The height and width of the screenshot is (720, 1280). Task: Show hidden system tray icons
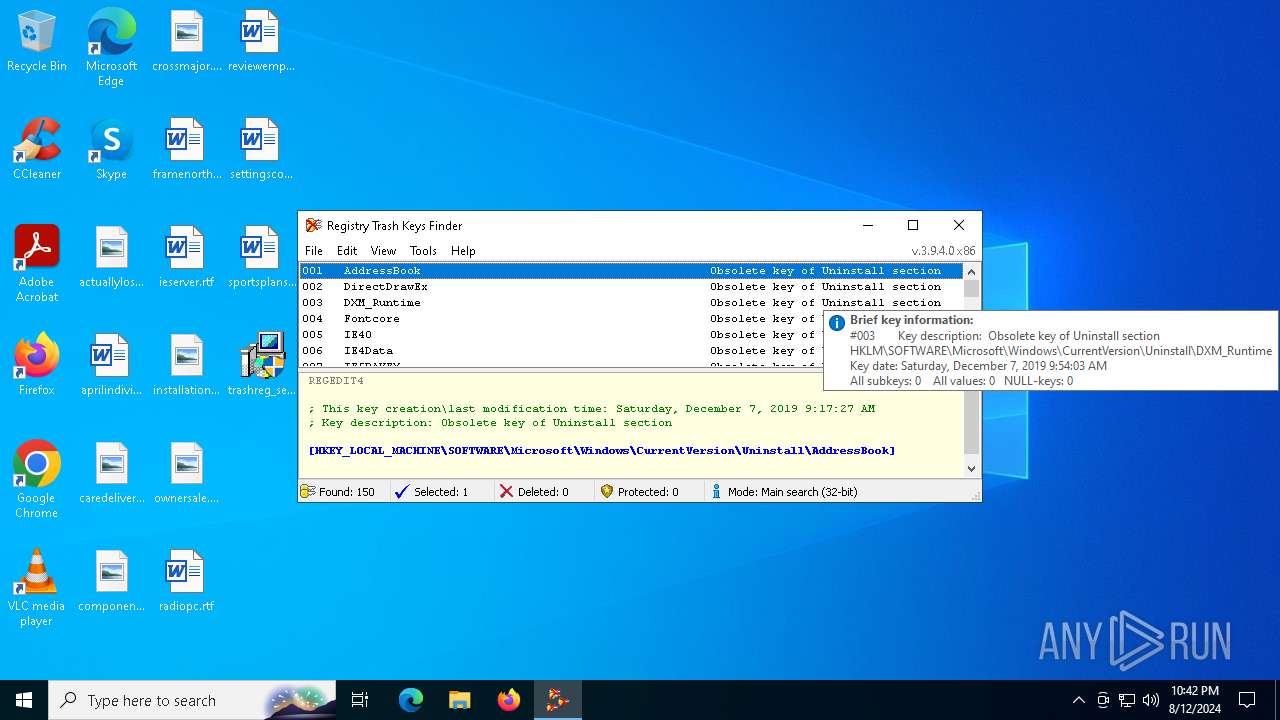coord(1078,700)
